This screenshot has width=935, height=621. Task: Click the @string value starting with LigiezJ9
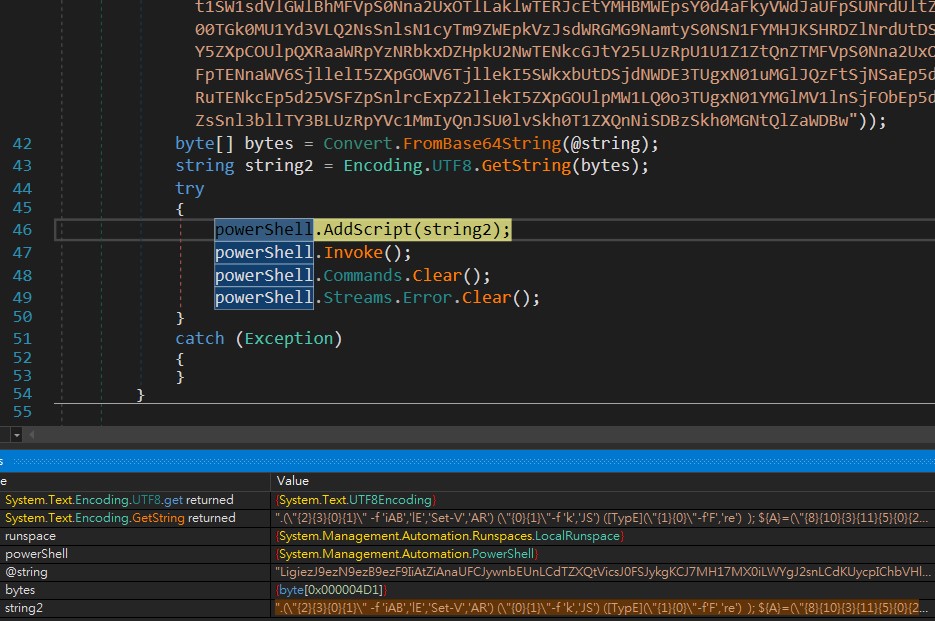(602, 572)
